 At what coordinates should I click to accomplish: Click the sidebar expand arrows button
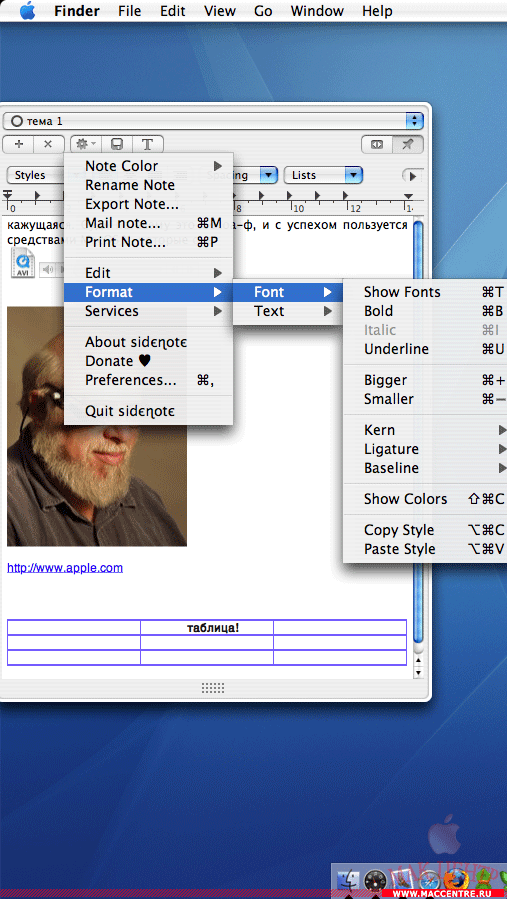tap(377, 144)
